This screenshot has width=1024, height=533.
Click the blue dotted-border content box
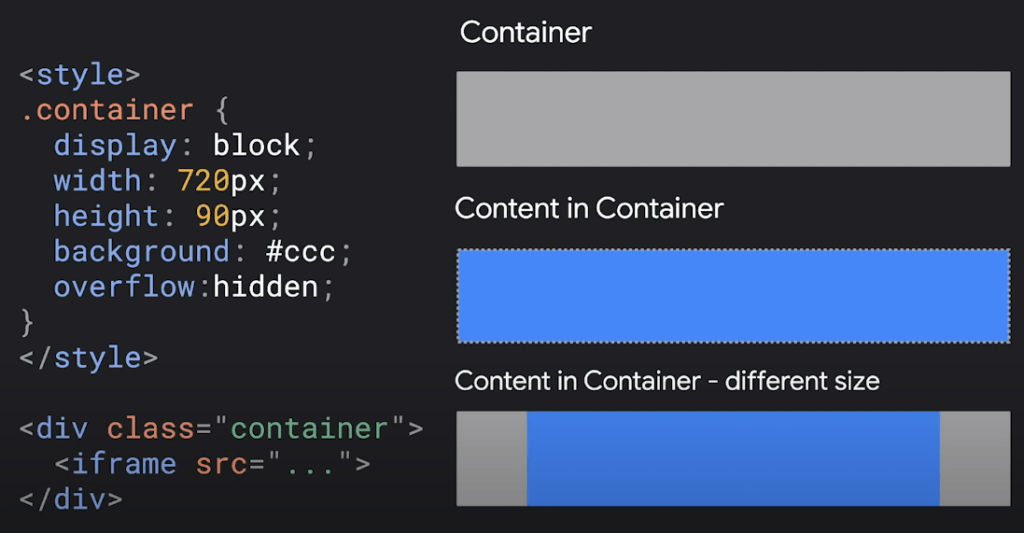point(733,296)
